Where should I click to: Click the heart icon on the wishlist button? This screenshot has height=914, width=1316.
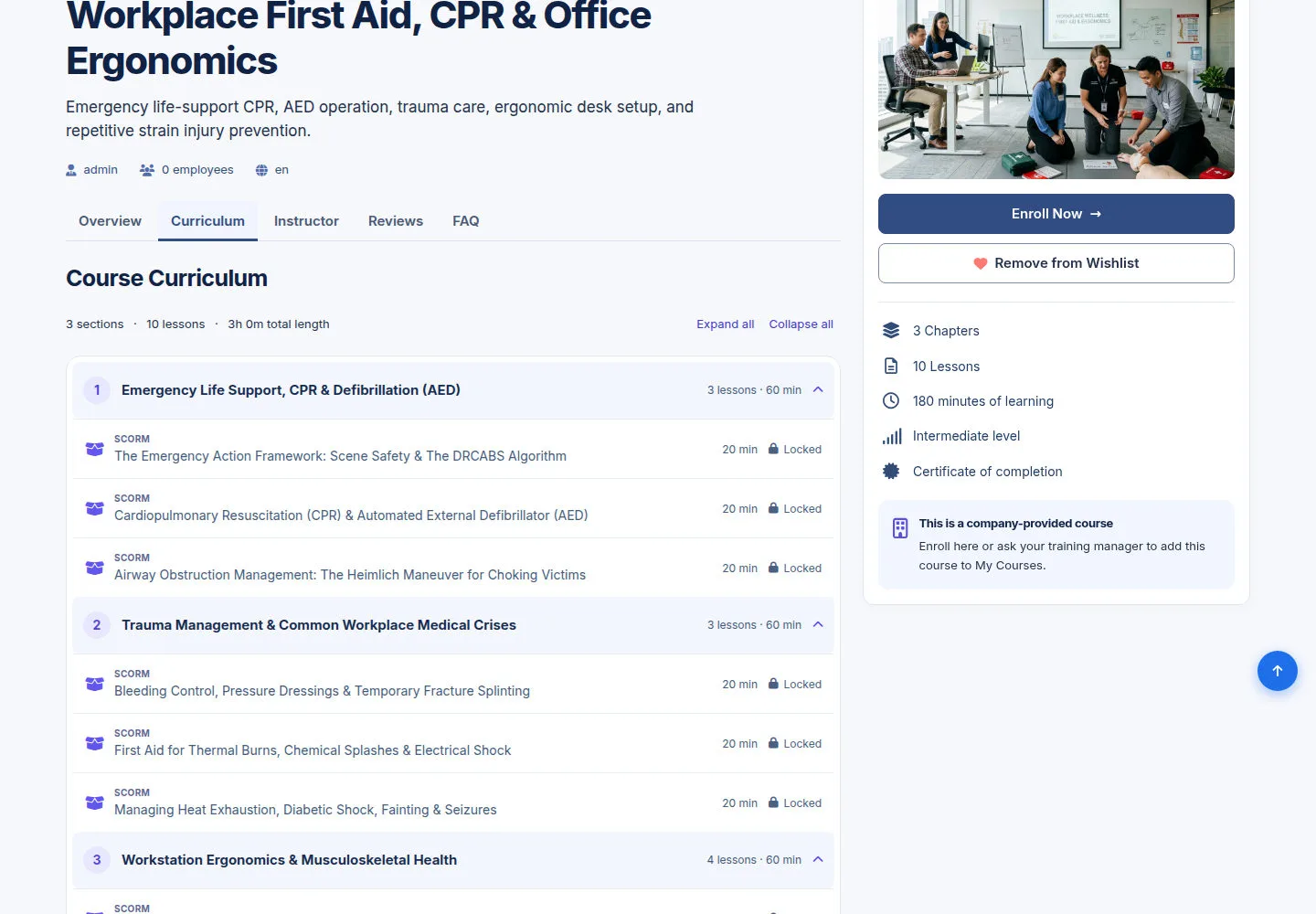click(981, 263)
